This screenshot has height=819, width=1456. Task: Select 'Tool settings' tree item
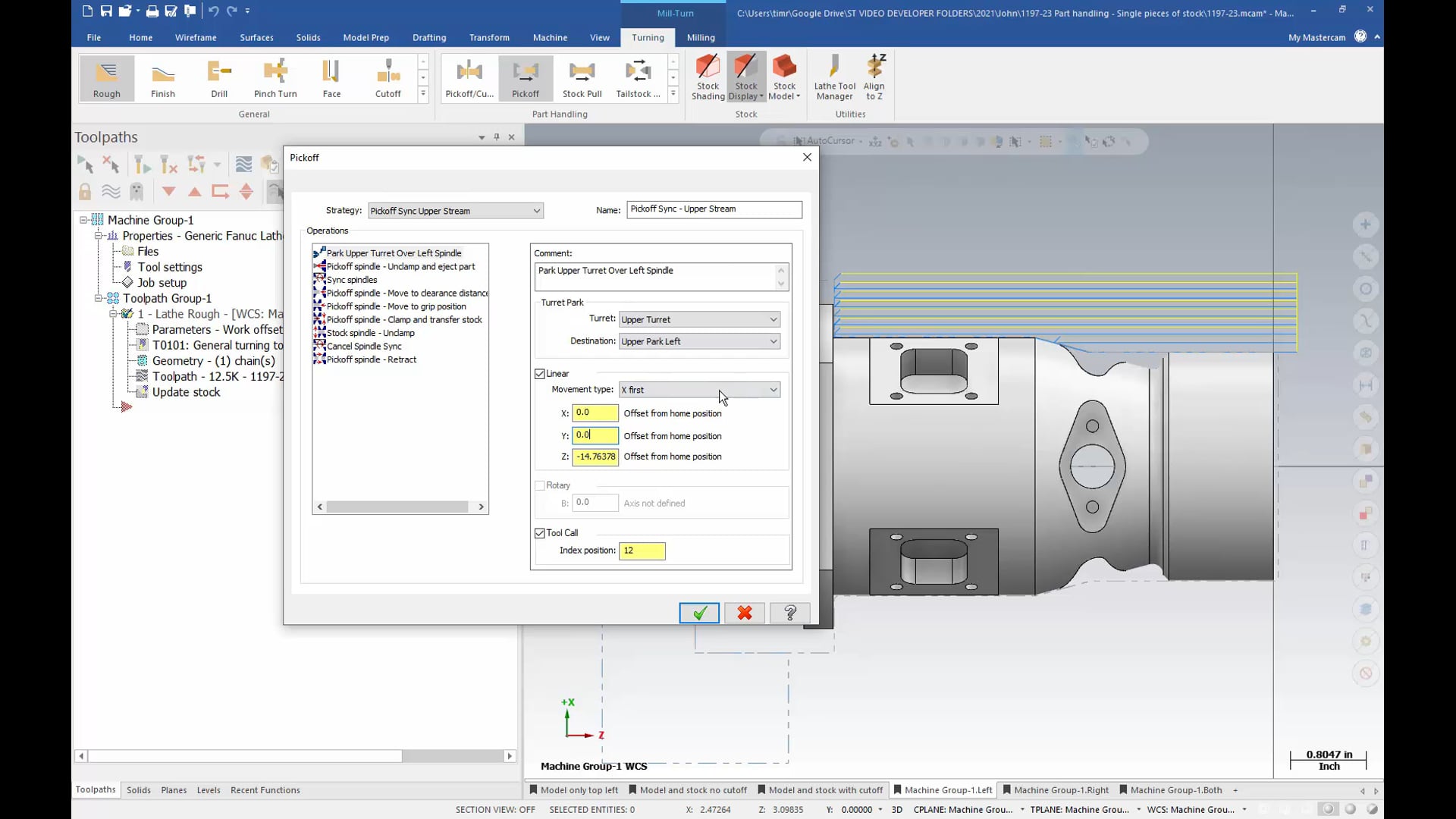(x=170, y=267)
